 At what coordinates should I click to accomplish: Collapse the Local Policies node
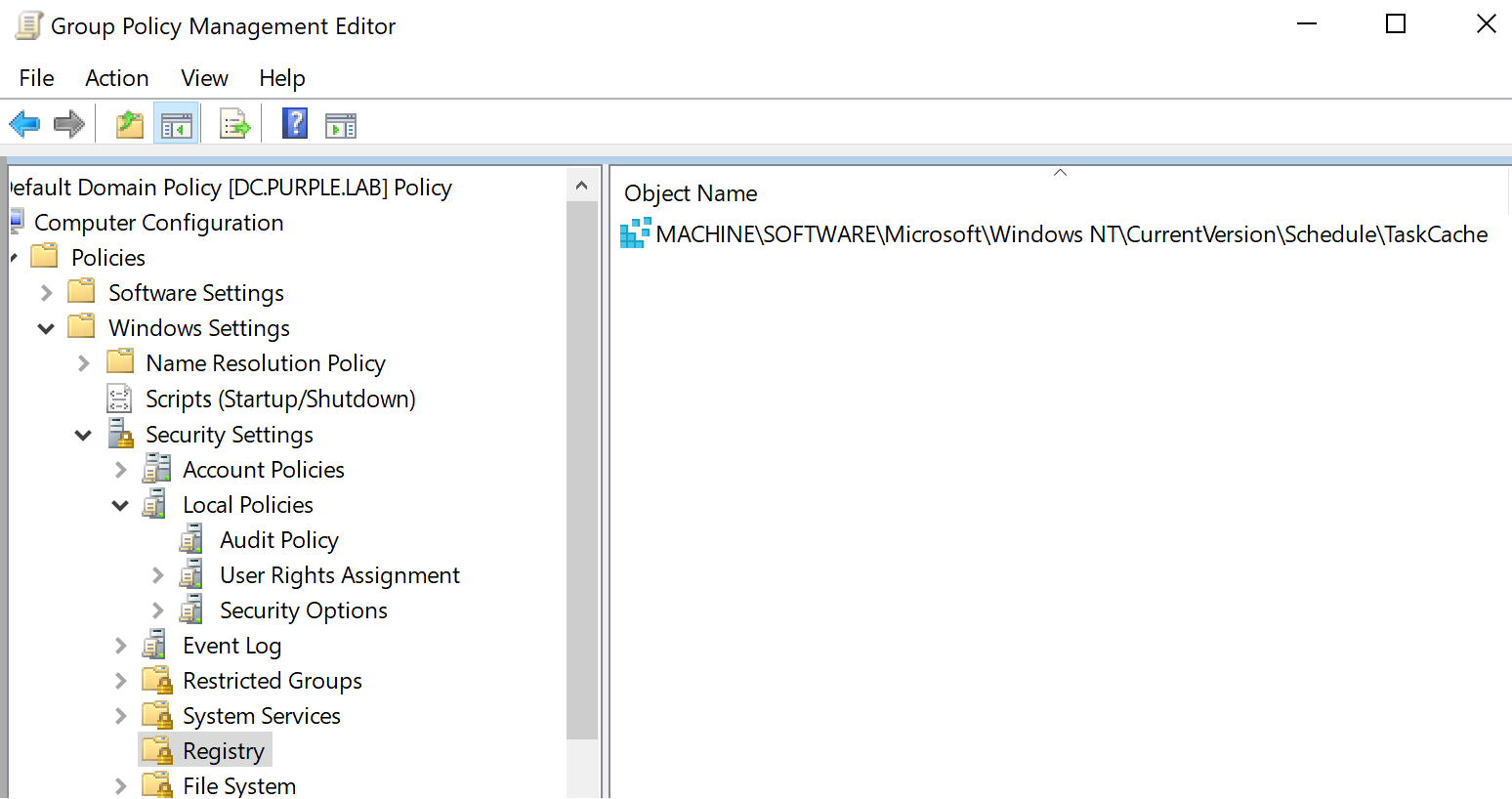[120, 504]
